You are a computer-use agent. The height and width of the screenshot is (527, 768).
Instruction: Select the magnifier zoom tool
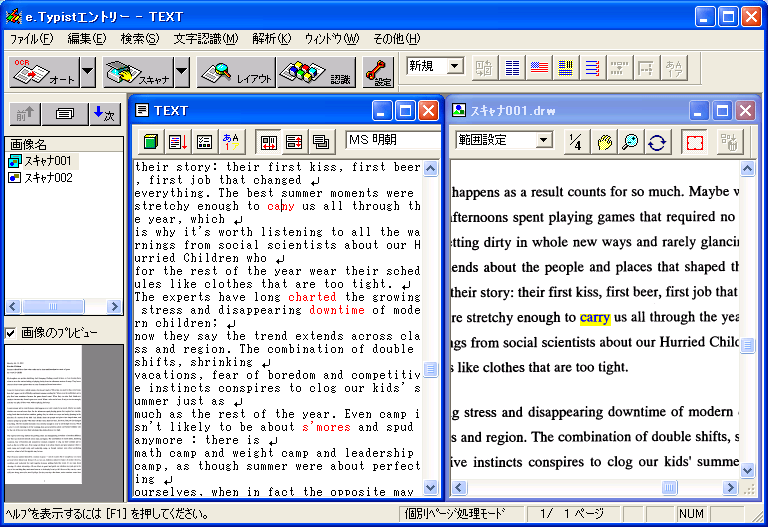coord(630,142)
